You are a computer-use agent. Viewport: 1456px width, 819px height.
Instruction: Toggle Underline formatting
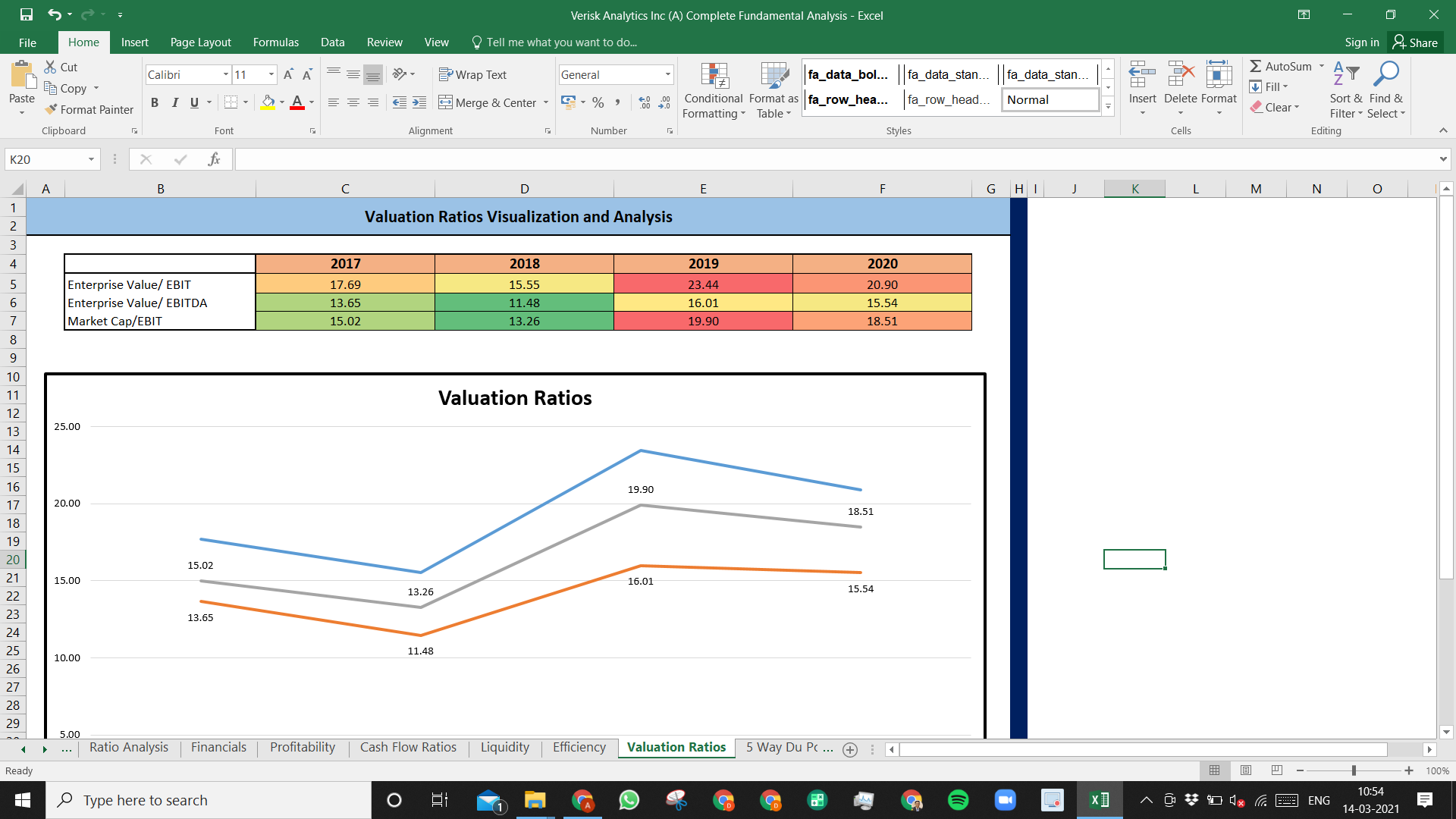tap(194, 102)
